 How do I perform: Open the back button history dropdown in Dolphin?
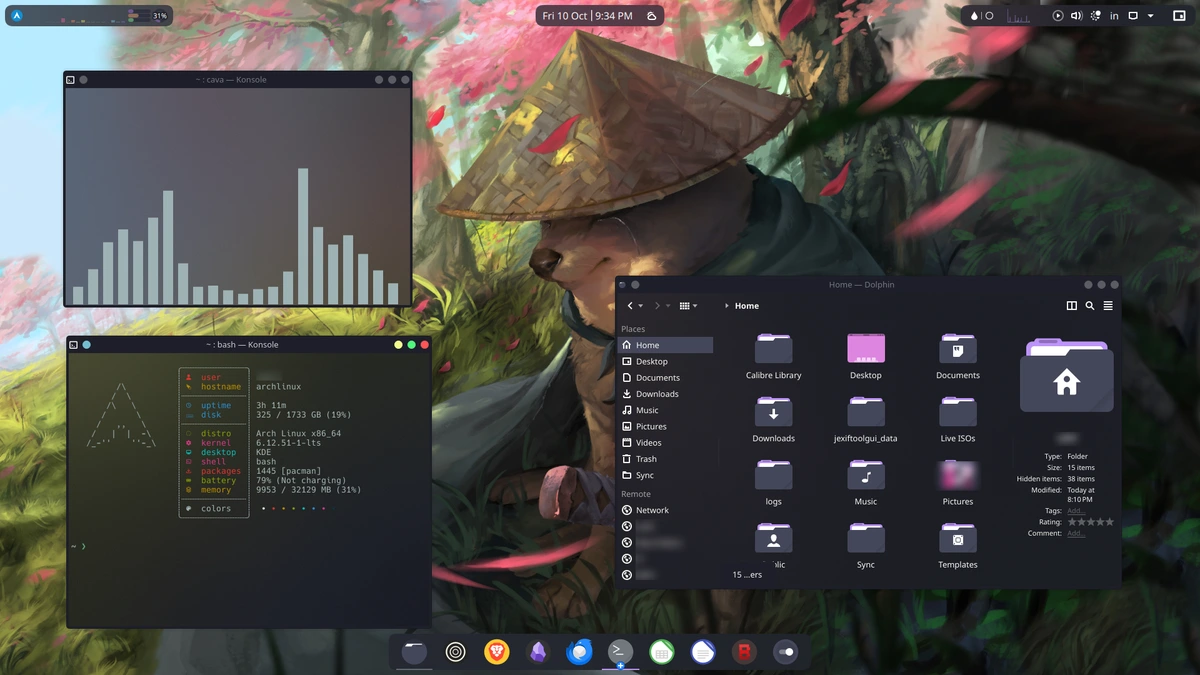(x=639, y=306)
